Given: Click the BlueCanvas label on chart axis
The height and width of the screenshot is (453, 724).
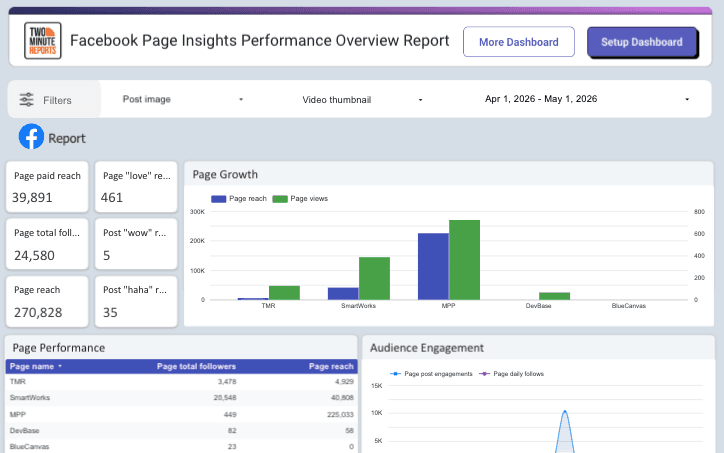Looking at the screenshot, I should [x=628, y=306].
